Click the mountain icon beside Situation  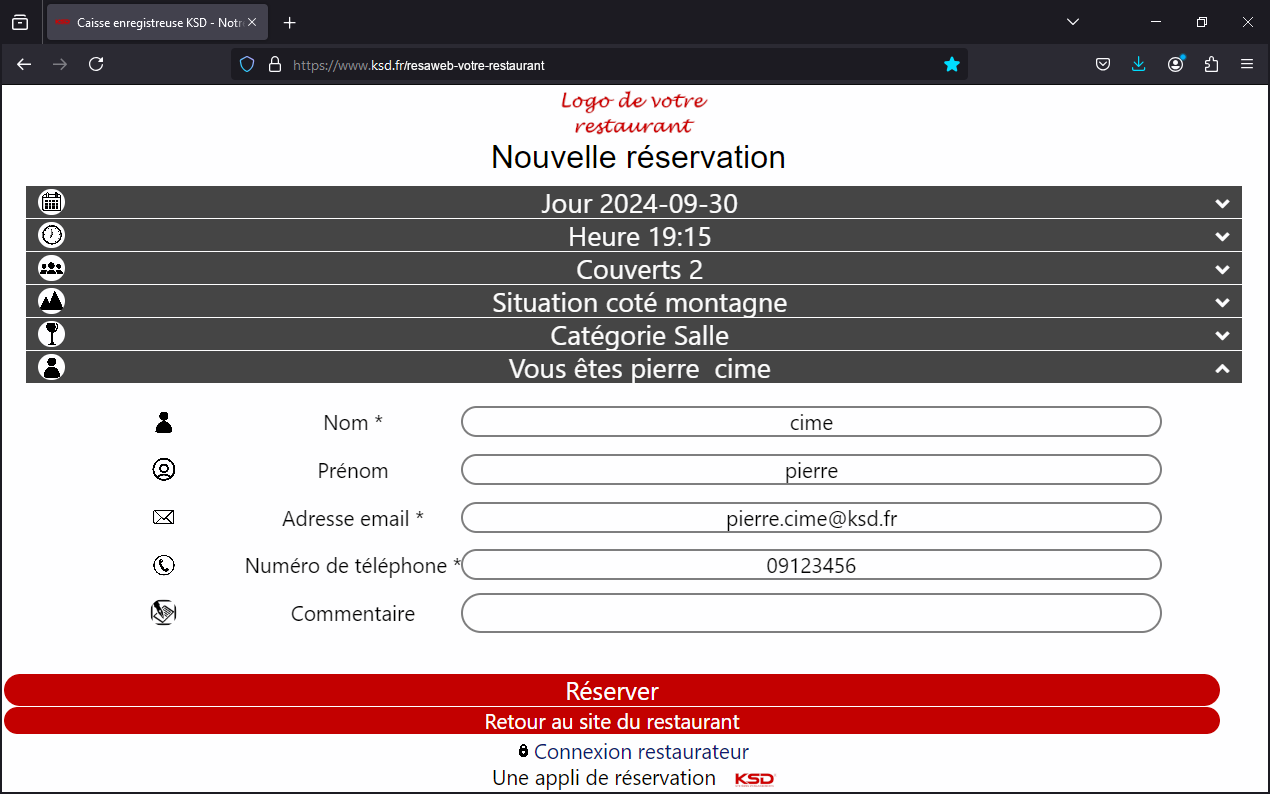click(51, 301)
